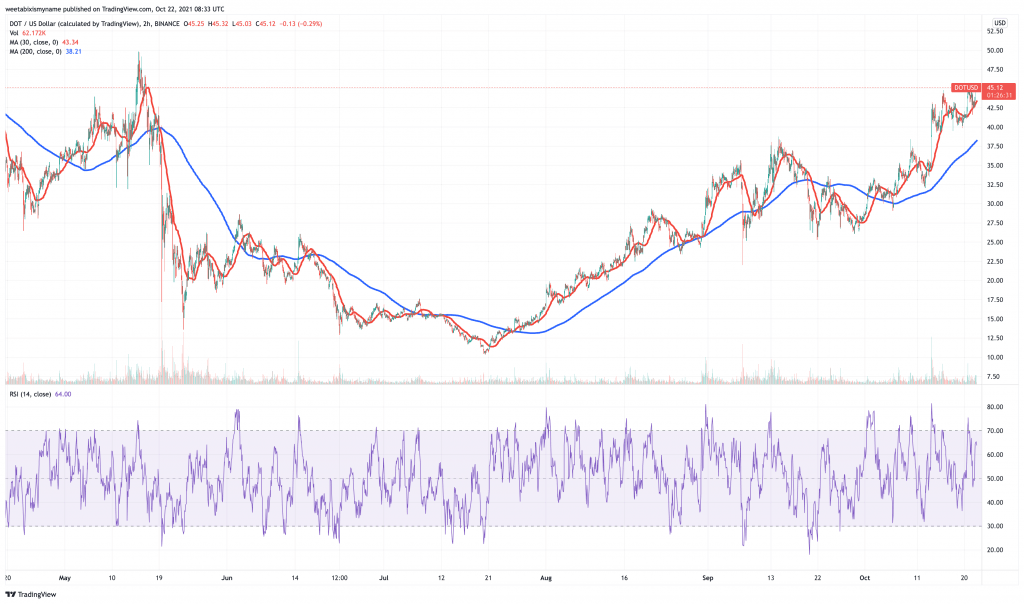The image size is (1024, 604).
Task: Click the 37.50 price axis label
Action: click(995, 146)
